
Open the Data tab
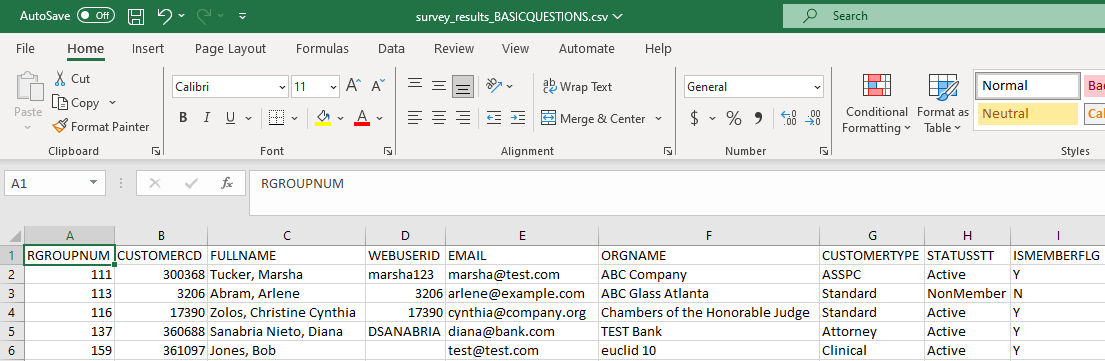click(x=391, y=49)
